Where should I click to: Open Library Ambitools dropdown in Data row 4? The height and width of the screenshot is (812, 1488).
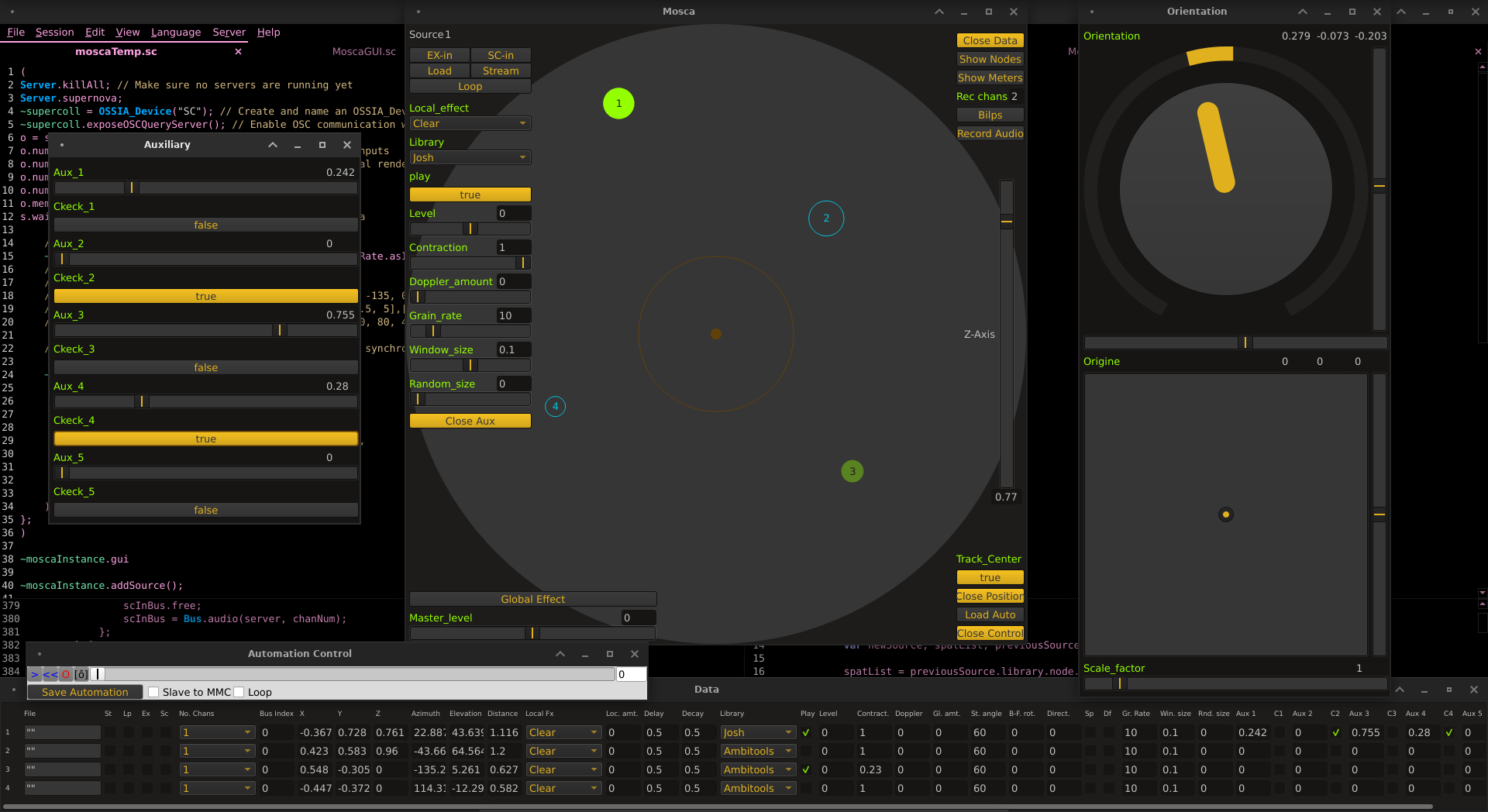pyautogui.click(x=758, y=788)
